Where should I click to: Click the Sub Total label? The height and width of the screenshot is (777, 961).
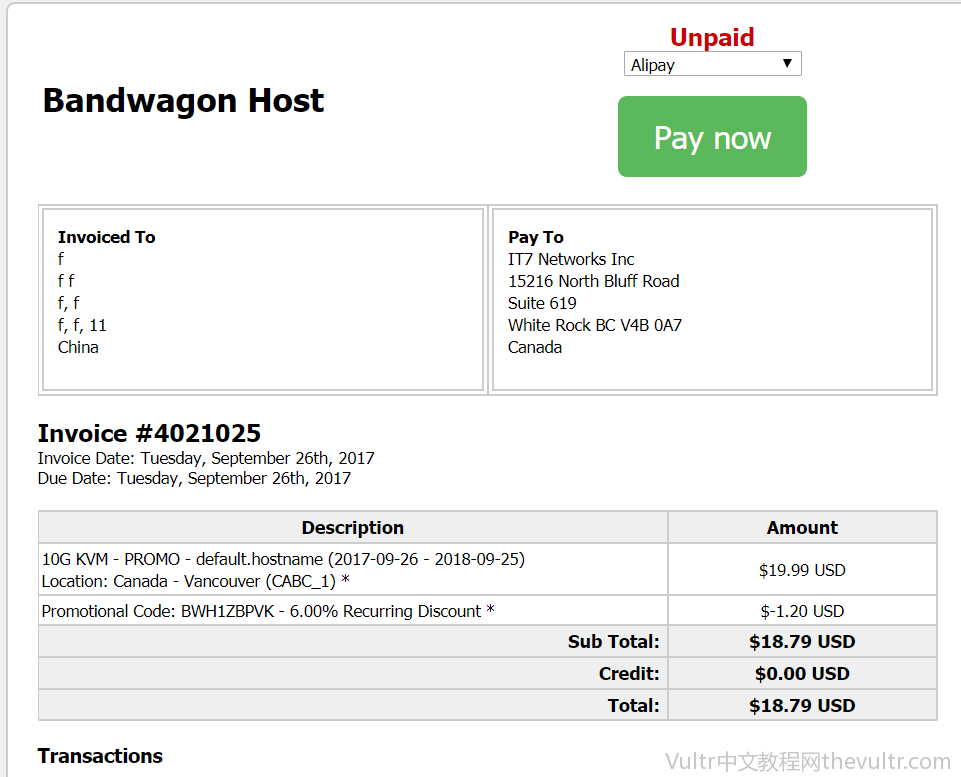(x=613, y=642)
